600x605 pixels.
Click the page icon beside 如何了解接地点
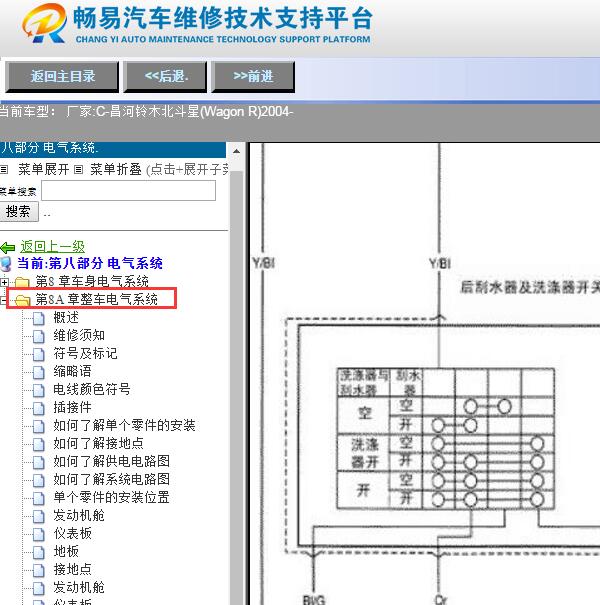pyautogui.click(x=39, y=444)
